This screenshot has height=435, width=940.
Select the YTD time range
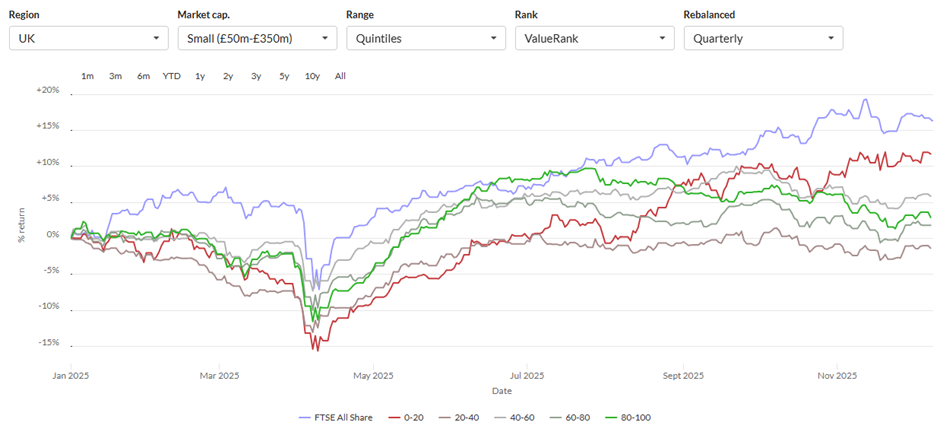point(170,76)
